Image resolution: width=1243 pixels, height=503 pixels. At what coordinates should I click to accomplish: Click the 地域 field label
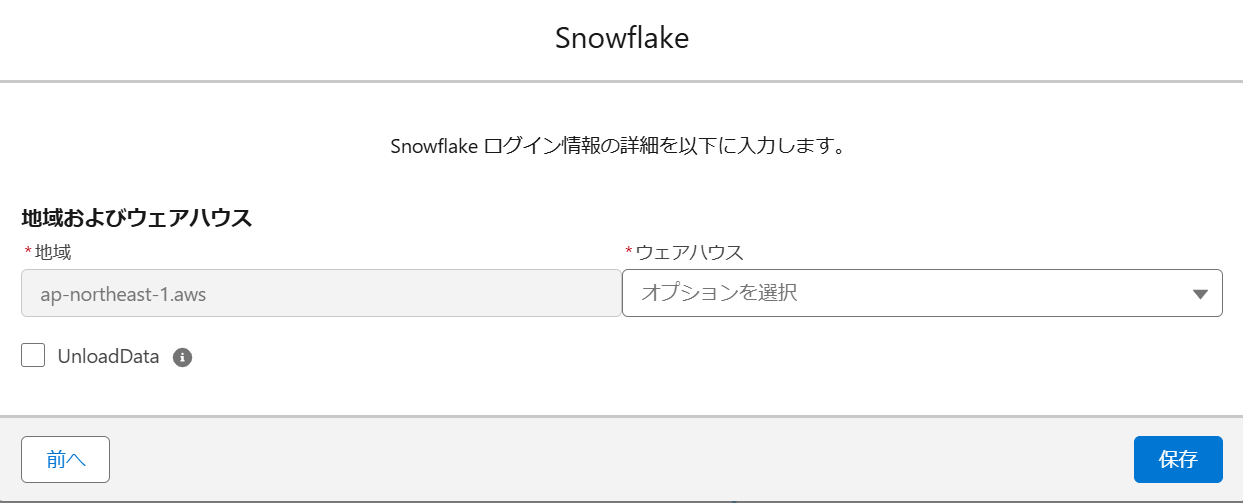(53, 253)
